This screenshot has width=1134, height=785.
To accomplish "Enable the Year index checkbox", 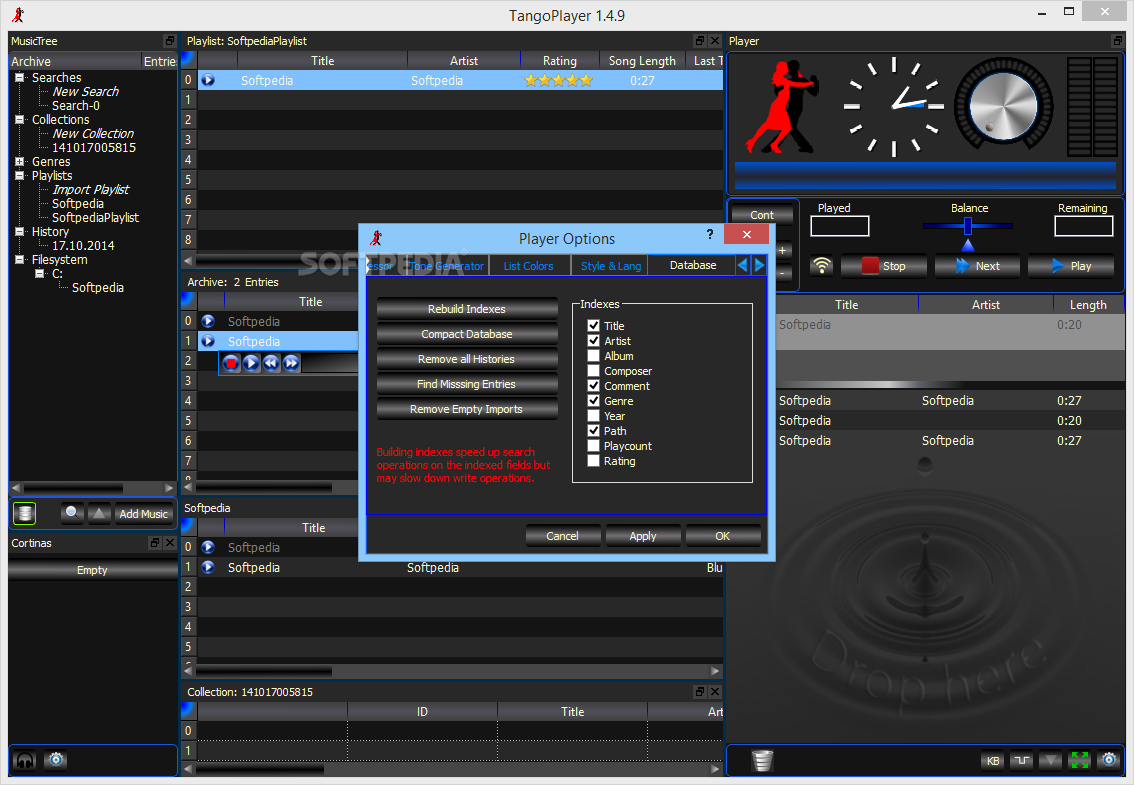I will tap(594, 416).
